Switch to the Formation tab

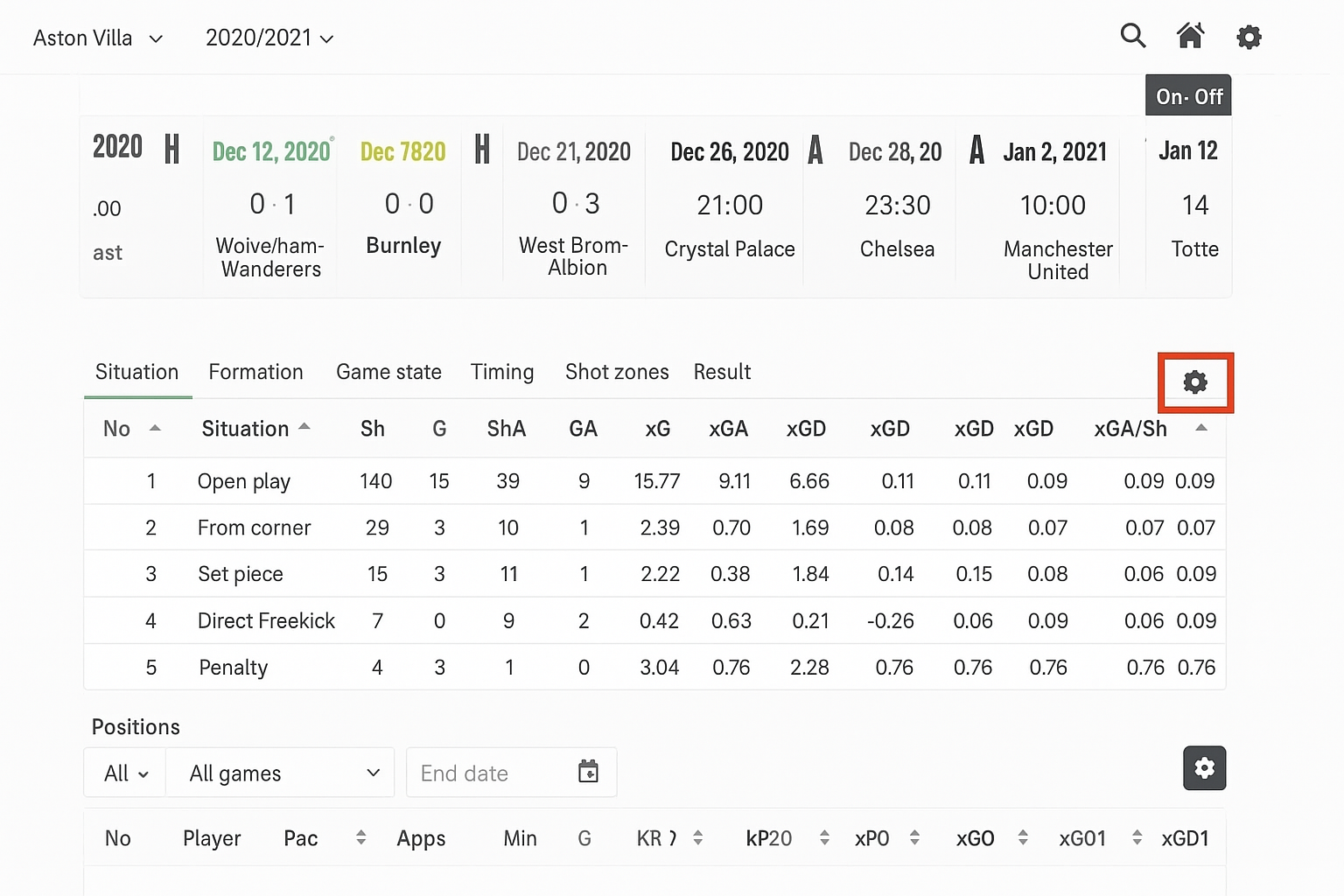(255, 372)
